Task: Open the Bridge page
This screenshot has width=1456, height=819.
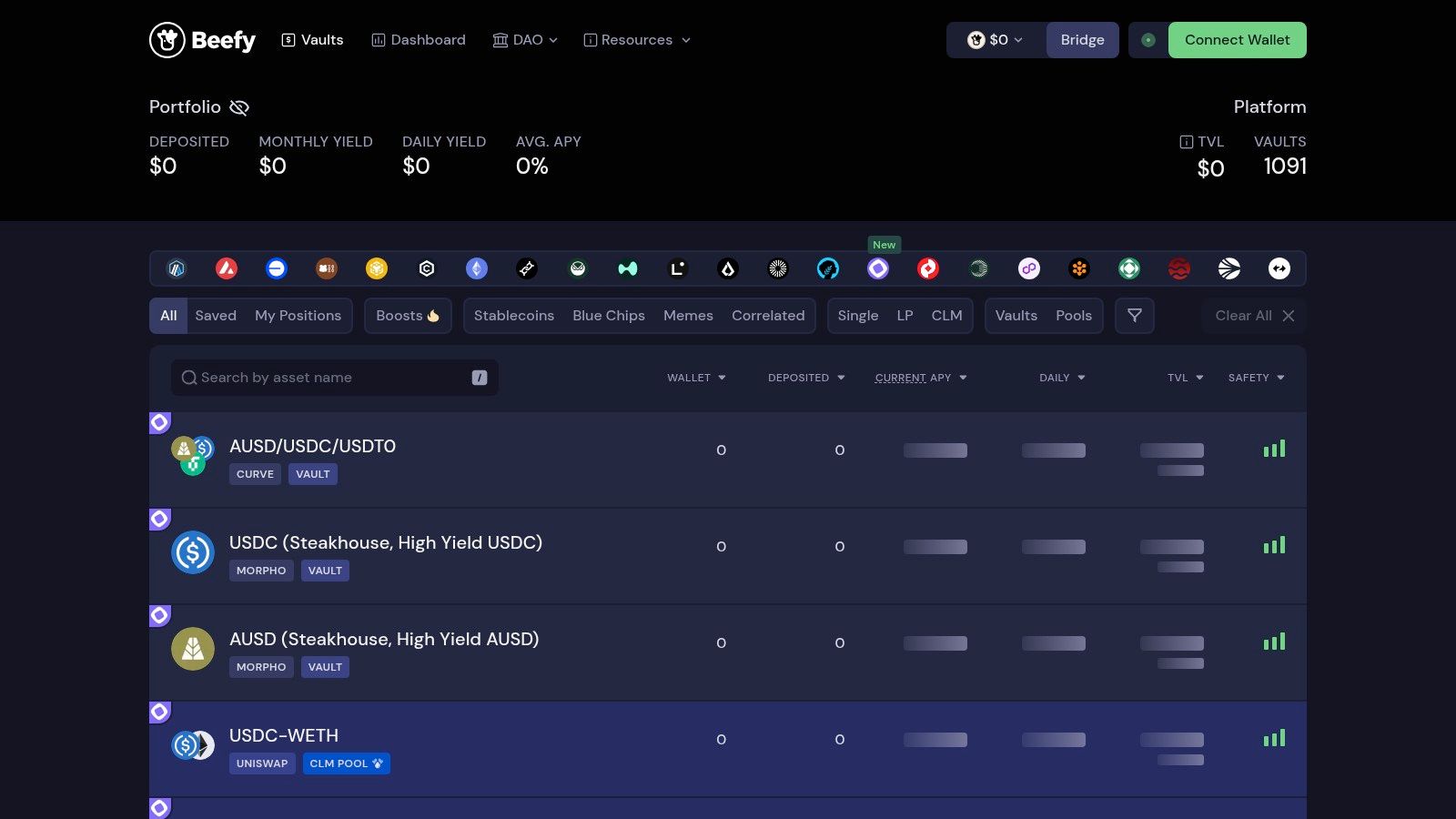Action: (1082, 40)
